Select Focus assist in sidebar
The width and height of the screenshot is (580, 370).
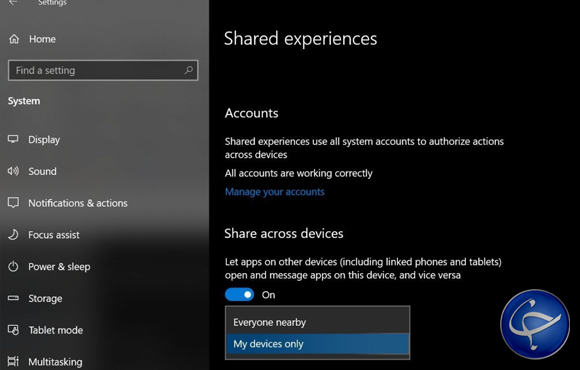coord(54,235)
